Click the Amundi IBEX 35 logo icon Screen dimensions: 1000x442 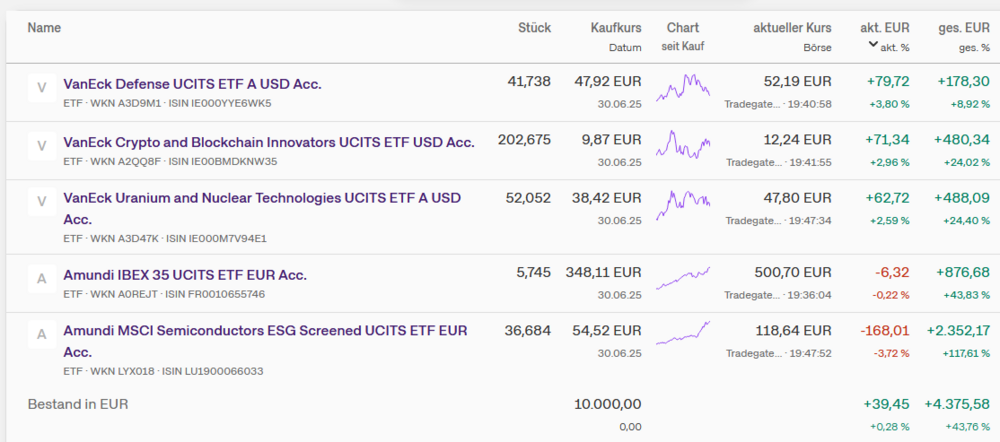(42, 279)
